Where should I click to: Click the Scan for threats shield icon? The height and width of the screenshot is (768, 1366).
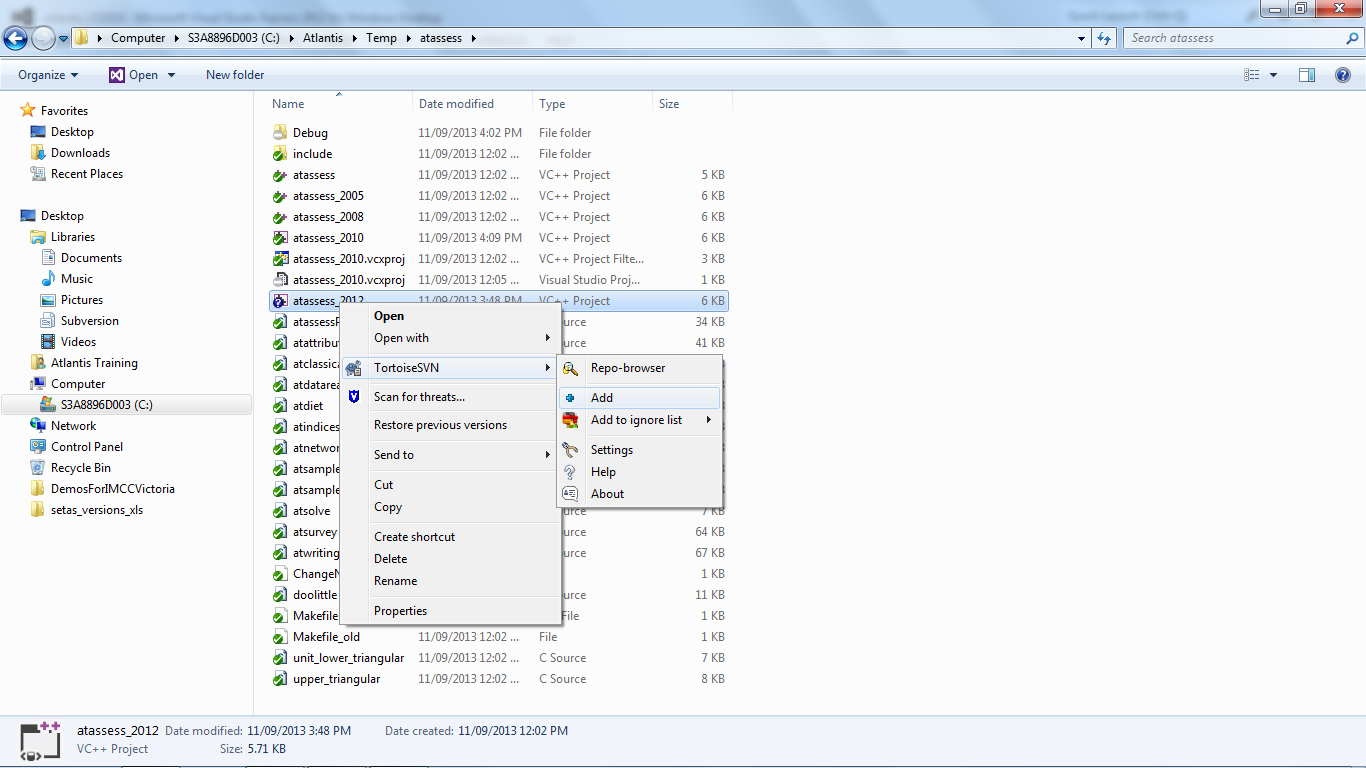(x=353, y=397)
